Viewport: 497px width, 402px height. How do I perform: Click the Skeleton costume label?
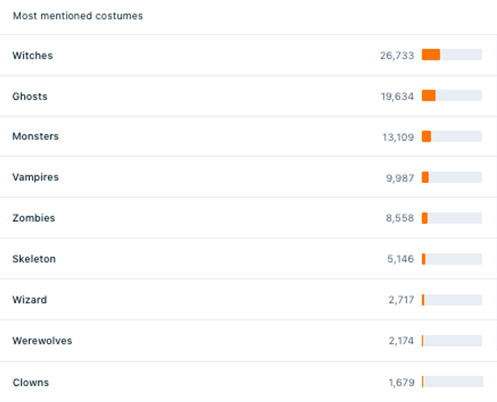pyautogui.click(x=34, y=259)
